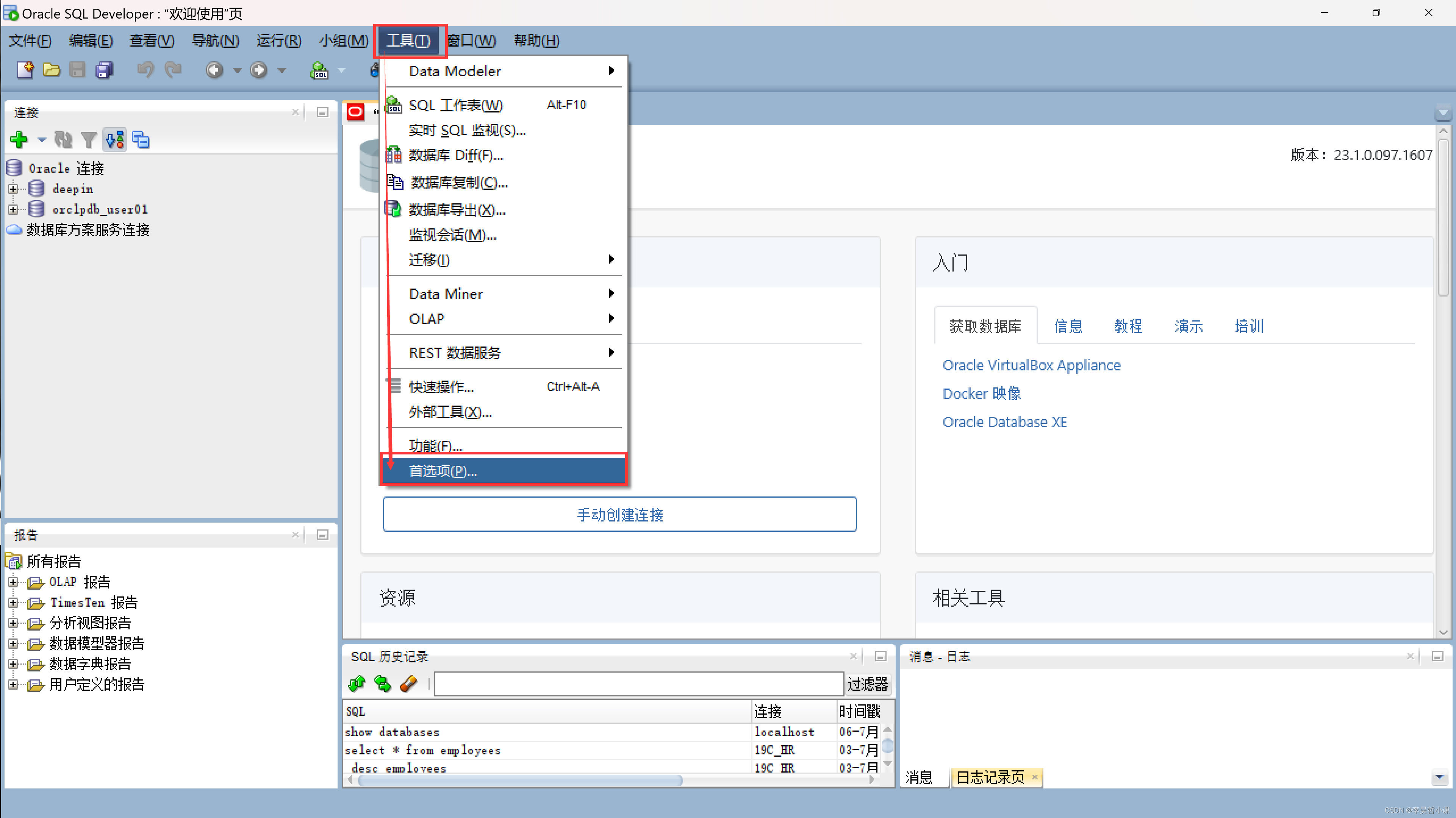1456x818 pixels.
Task: Open the Oracle VirtualBox Appliance link
Action: (x=1031, y=365)
